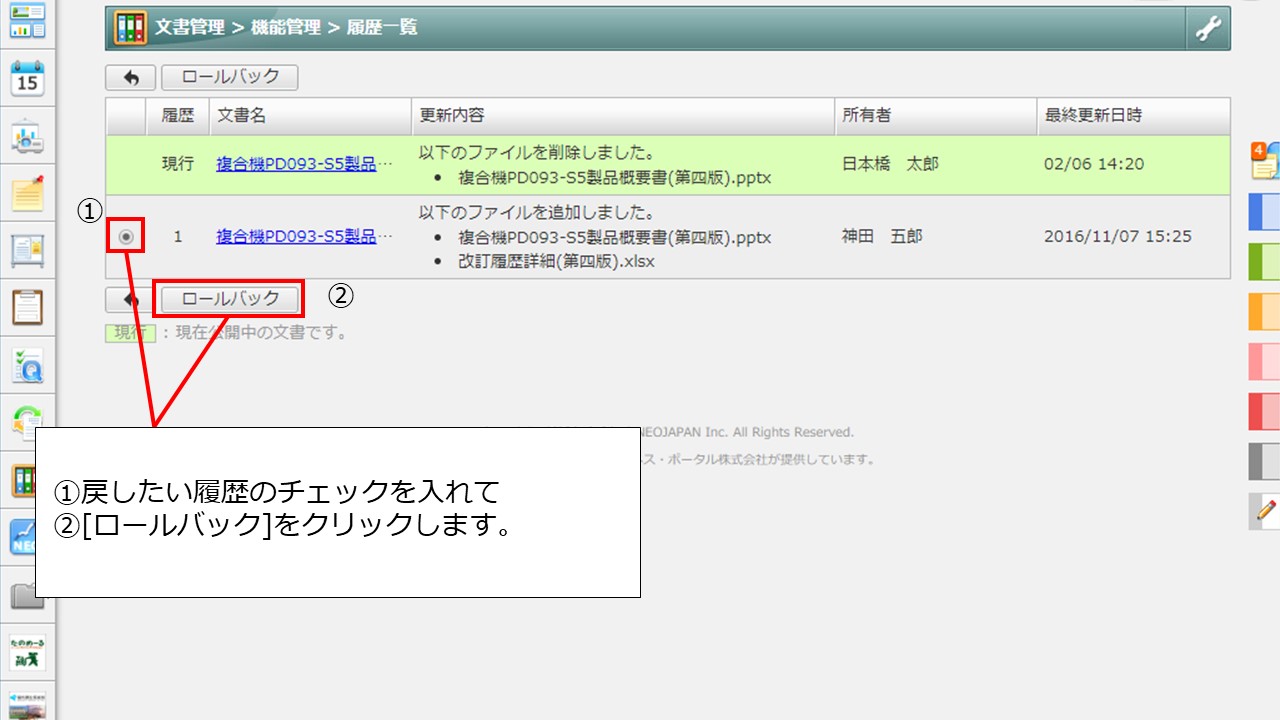Open the clipboard icon in left sidebar

coord(27,307)
